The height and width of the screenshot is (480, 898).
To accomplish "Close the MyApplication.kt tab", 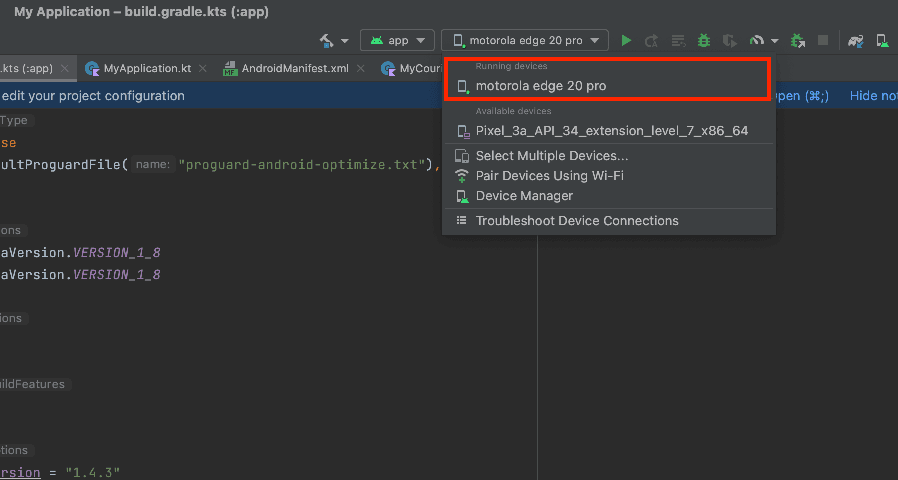I will click(x=203, y=68).
